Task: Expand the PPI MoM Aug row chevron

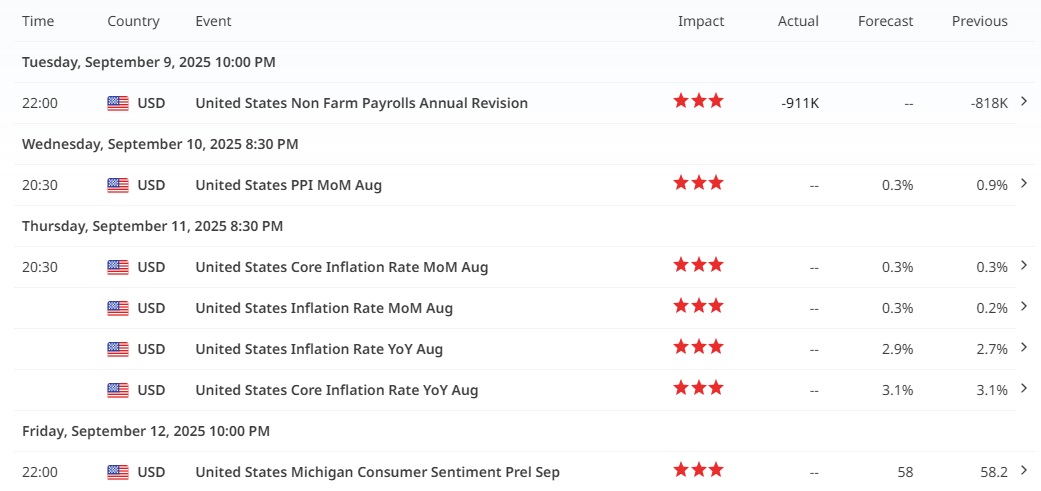Action: pos(1023,183)
